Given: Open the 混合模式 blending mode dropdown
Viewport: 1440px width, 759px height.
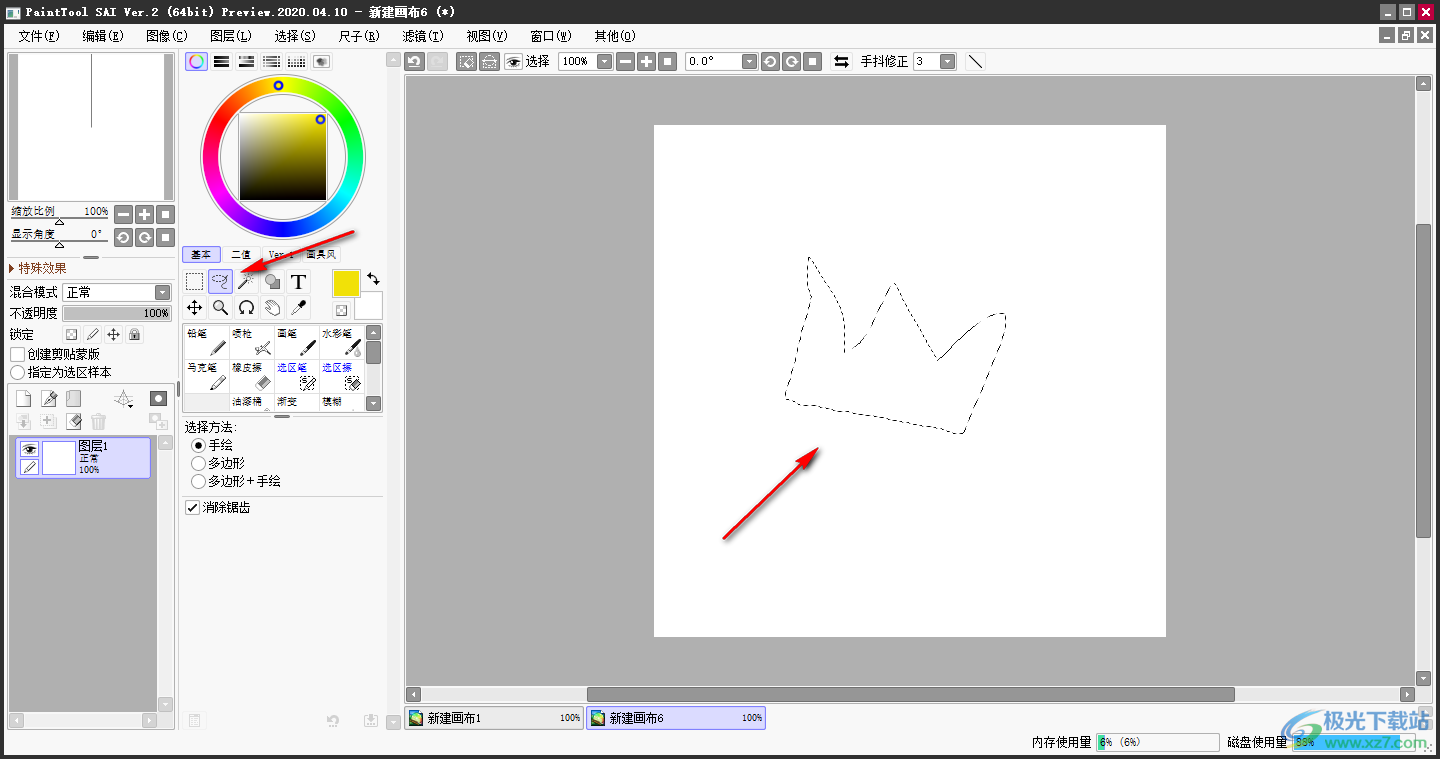Looking at the screenshot, I should [x=117, y=292].
